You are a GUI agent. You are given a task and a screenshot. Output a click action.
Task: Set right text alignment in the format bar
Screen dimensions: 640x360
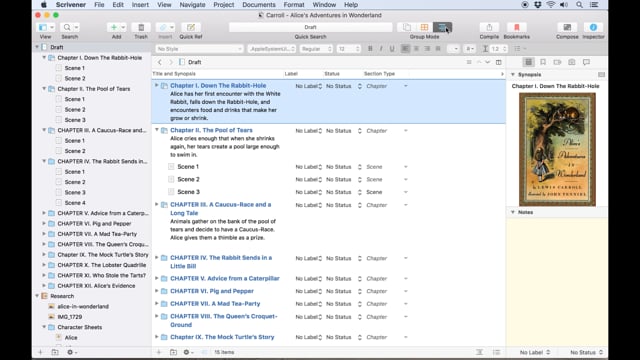(427, 49)
